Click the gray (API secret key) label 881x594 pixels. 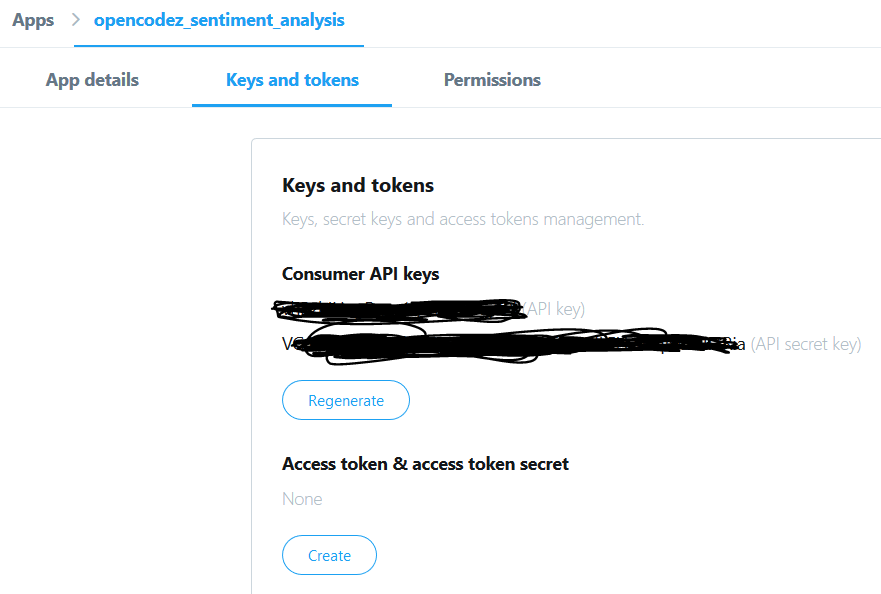point(806,344)
